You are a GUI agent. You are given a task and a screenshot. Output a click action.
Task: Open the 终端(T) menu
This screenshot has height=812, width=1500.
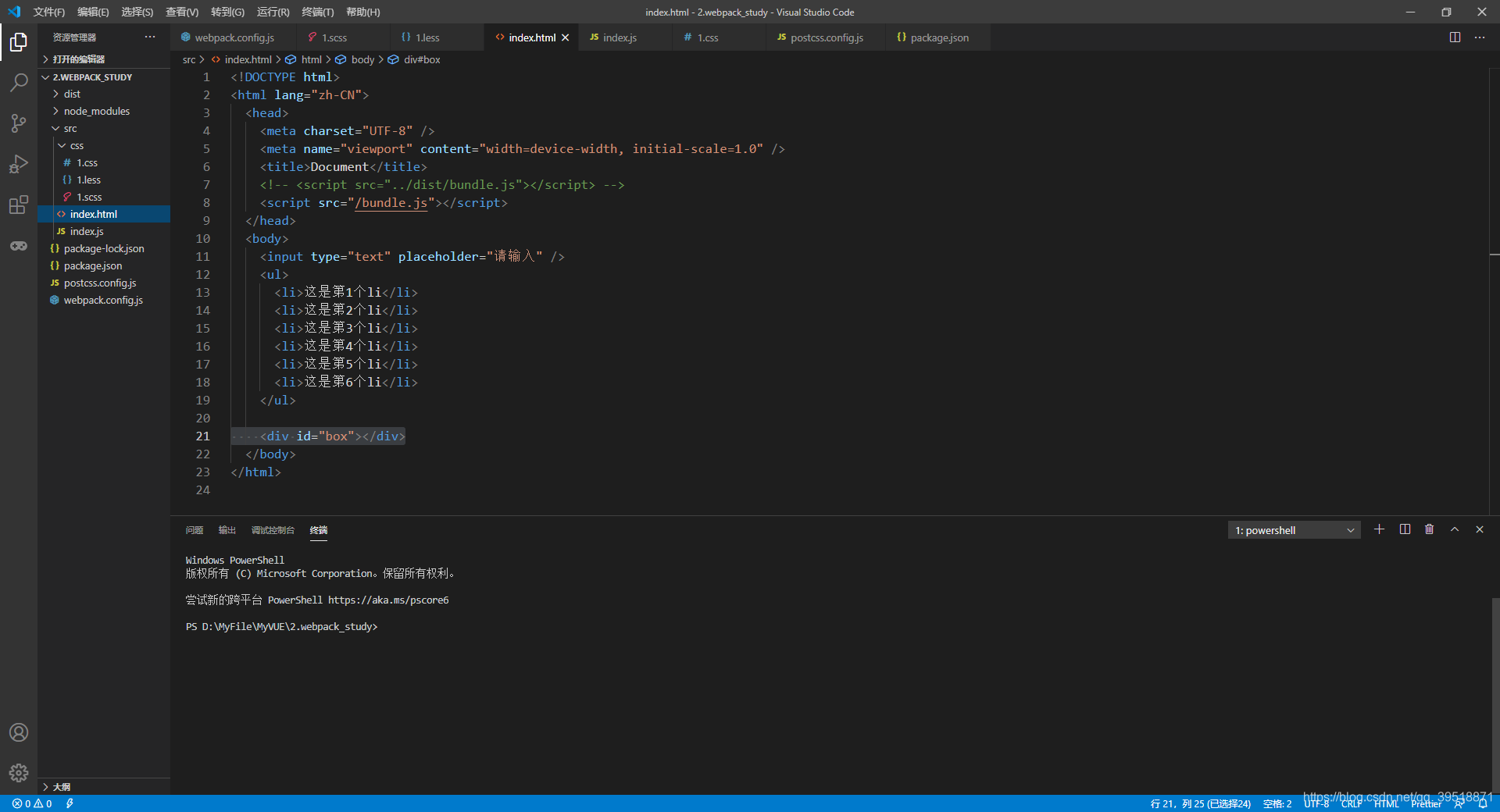click(317, 12)
